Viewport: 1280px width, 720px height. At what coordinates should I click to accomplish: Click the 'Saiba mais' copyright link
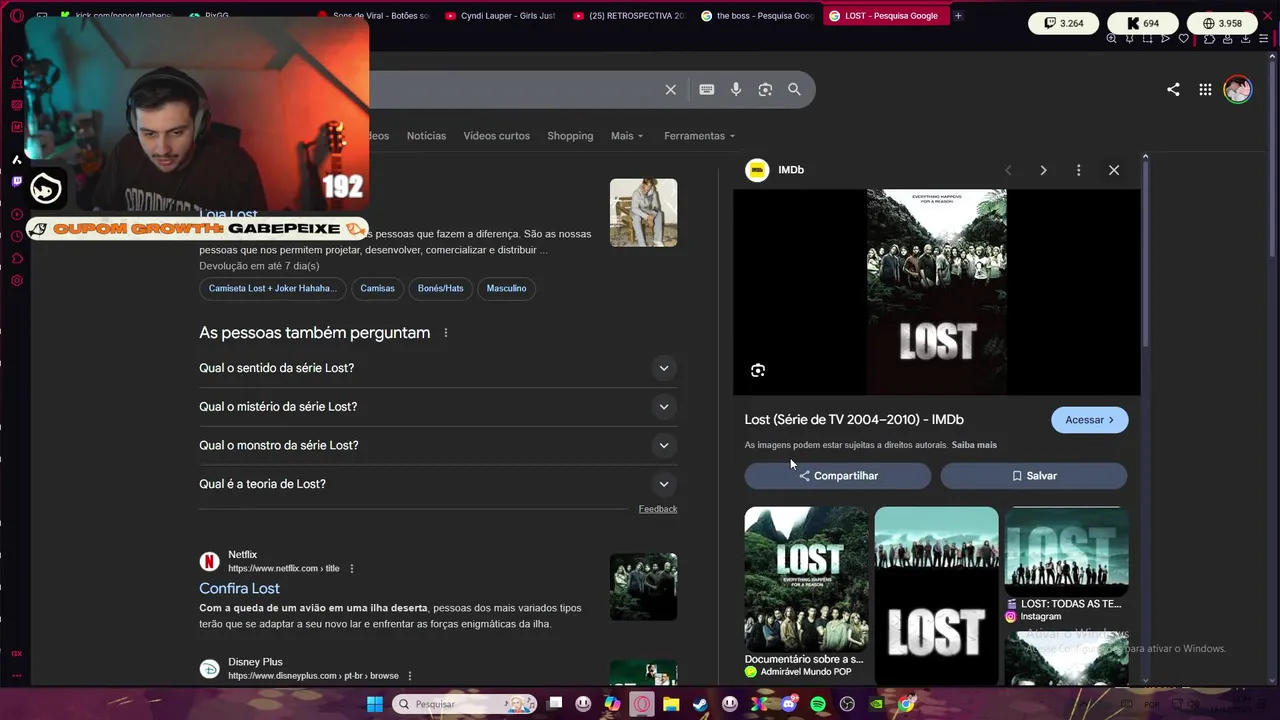(x=974, y=445)
